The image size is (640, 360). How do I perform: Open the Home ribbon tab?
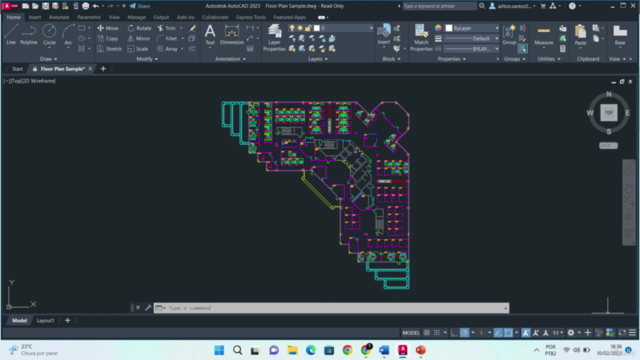tap(13, 17)
